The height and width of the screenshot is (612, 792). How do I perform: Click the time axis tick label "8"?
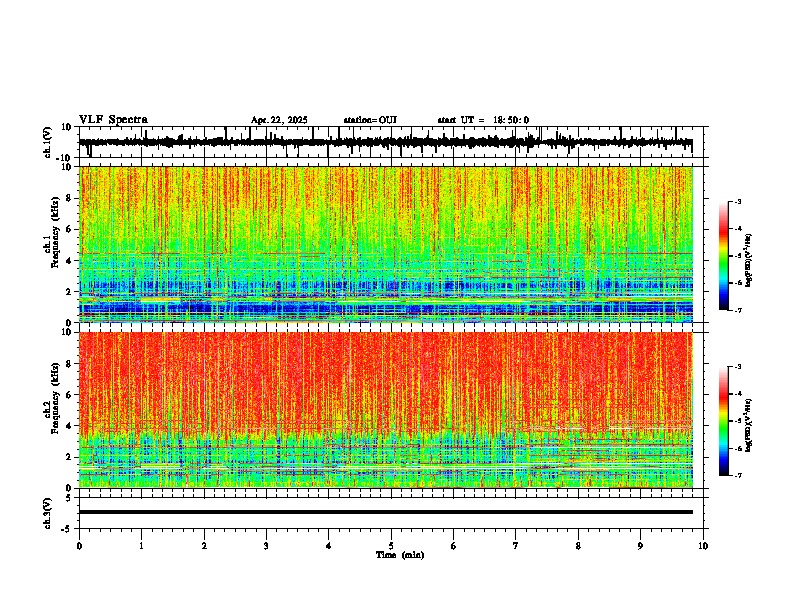tap(578, 546)
